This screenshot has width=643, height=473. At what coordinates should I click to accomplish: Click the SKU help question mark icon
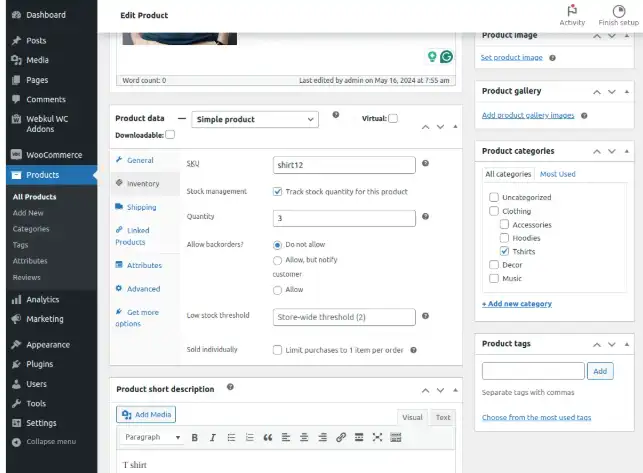click(425, 163)
